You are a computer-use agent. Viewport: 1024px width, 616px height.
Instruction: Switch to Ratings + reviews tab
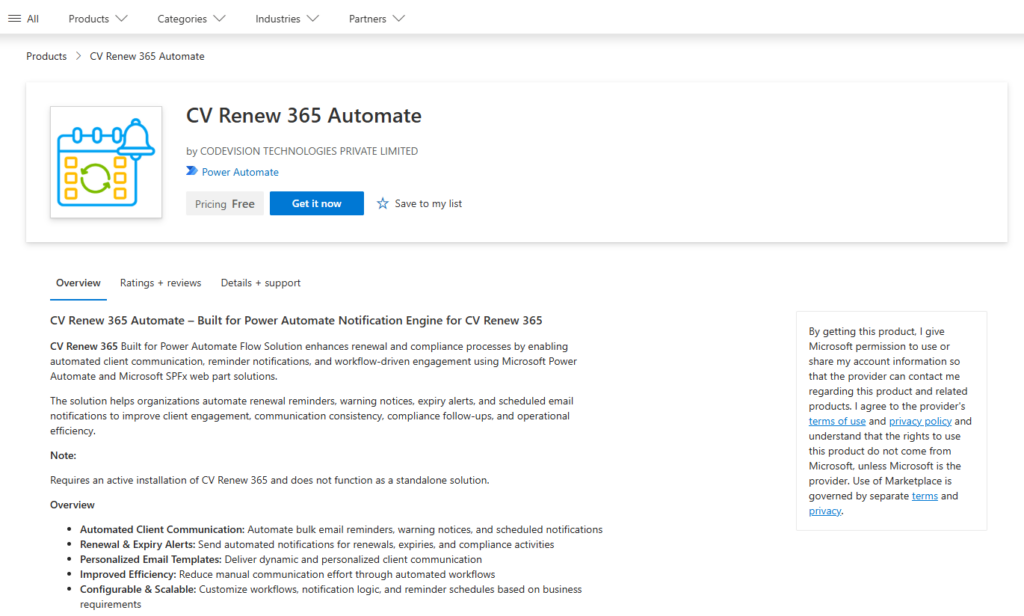[x=161, y=283]
